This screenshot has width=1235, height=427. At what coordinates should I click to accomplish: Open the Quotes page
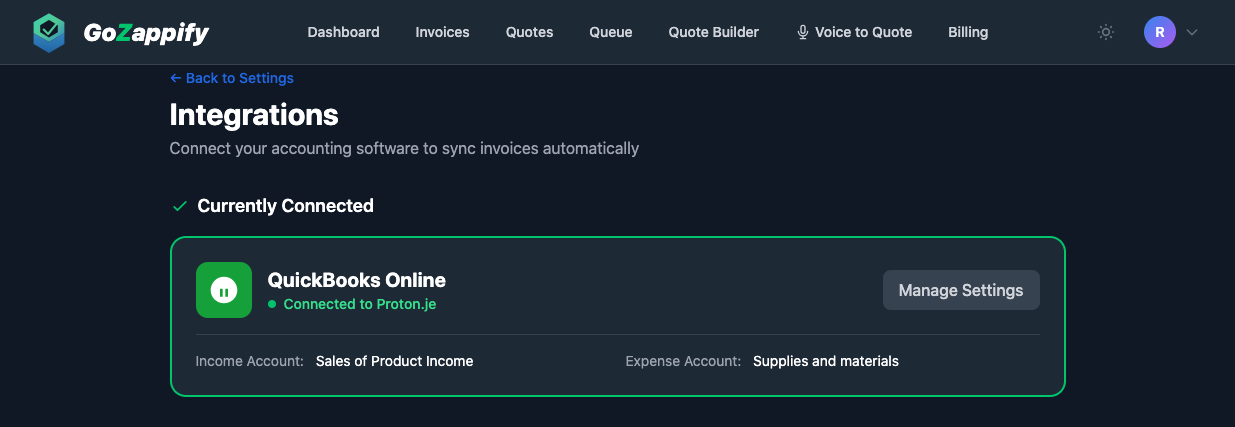pos(529,32)
